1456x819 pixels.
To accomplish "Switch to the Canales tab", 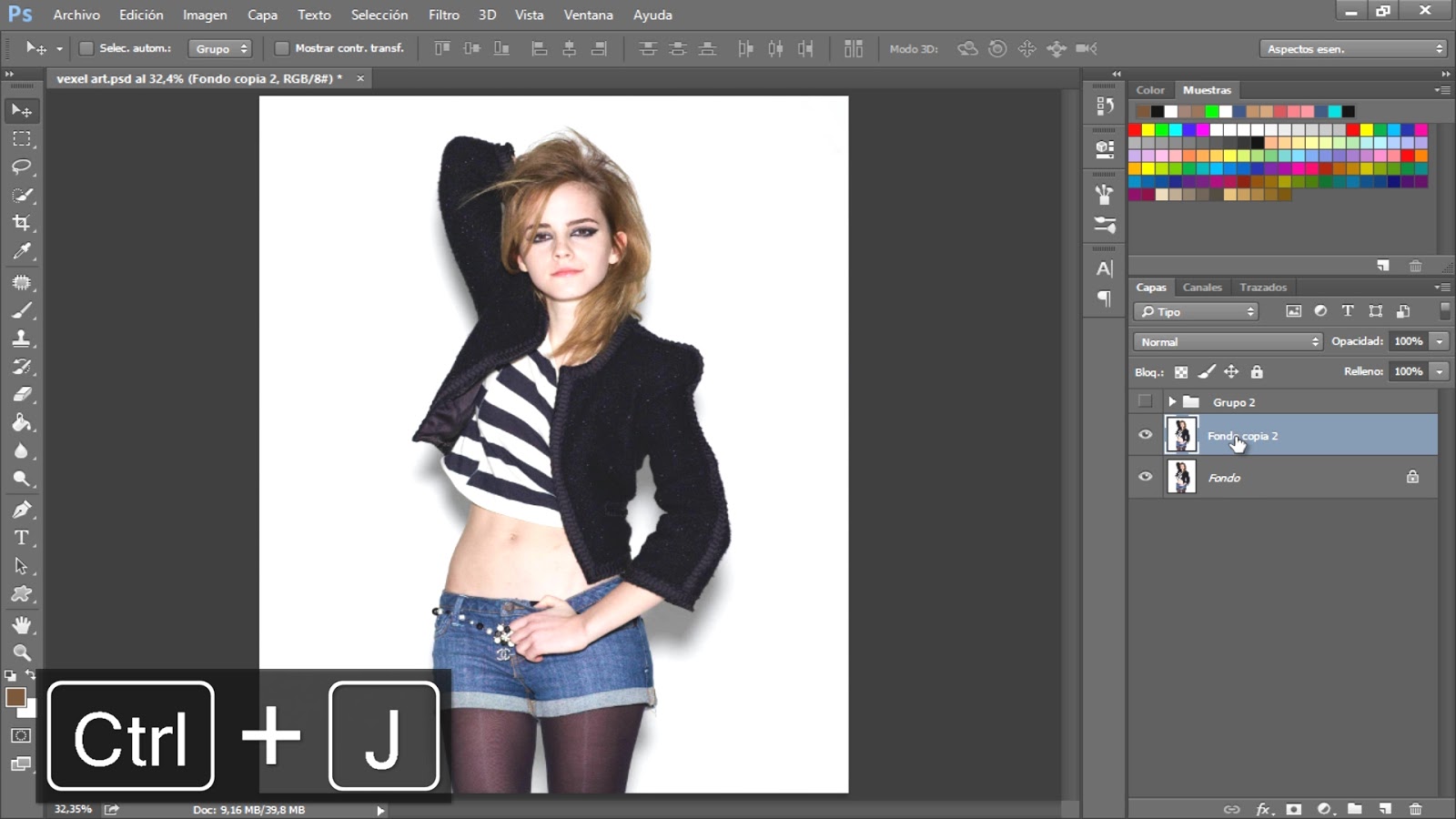I will (1201, 287).
